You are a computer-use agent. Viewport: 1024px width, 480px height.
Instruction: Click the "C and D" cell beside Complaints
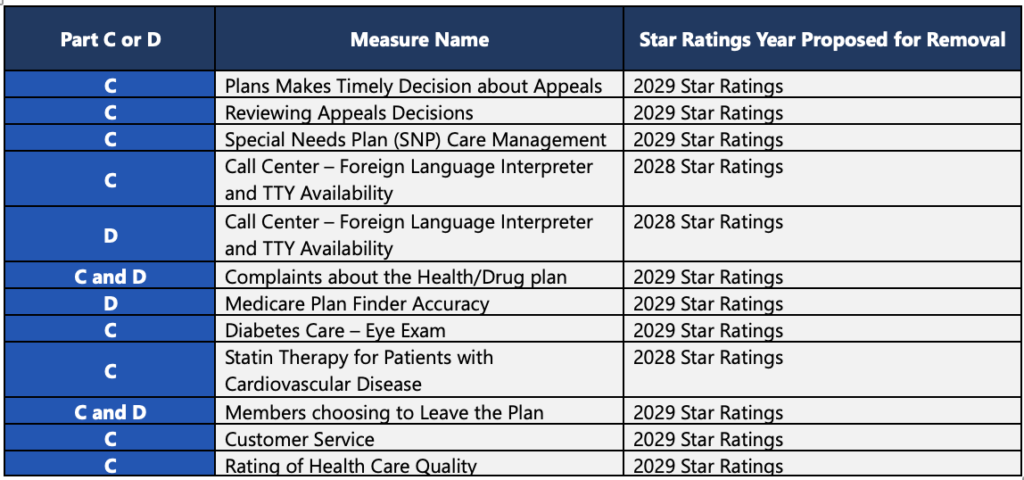point(110,277)
